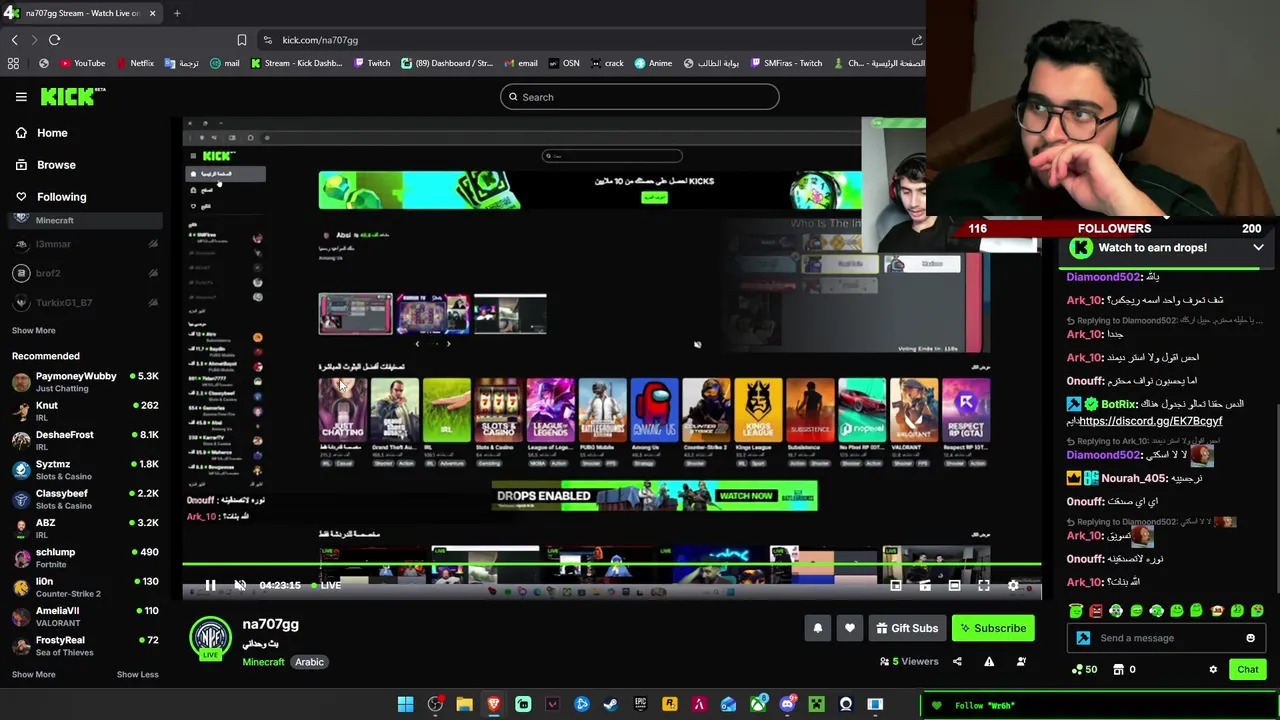Open Twitch bookmark

tap(371, 63)
